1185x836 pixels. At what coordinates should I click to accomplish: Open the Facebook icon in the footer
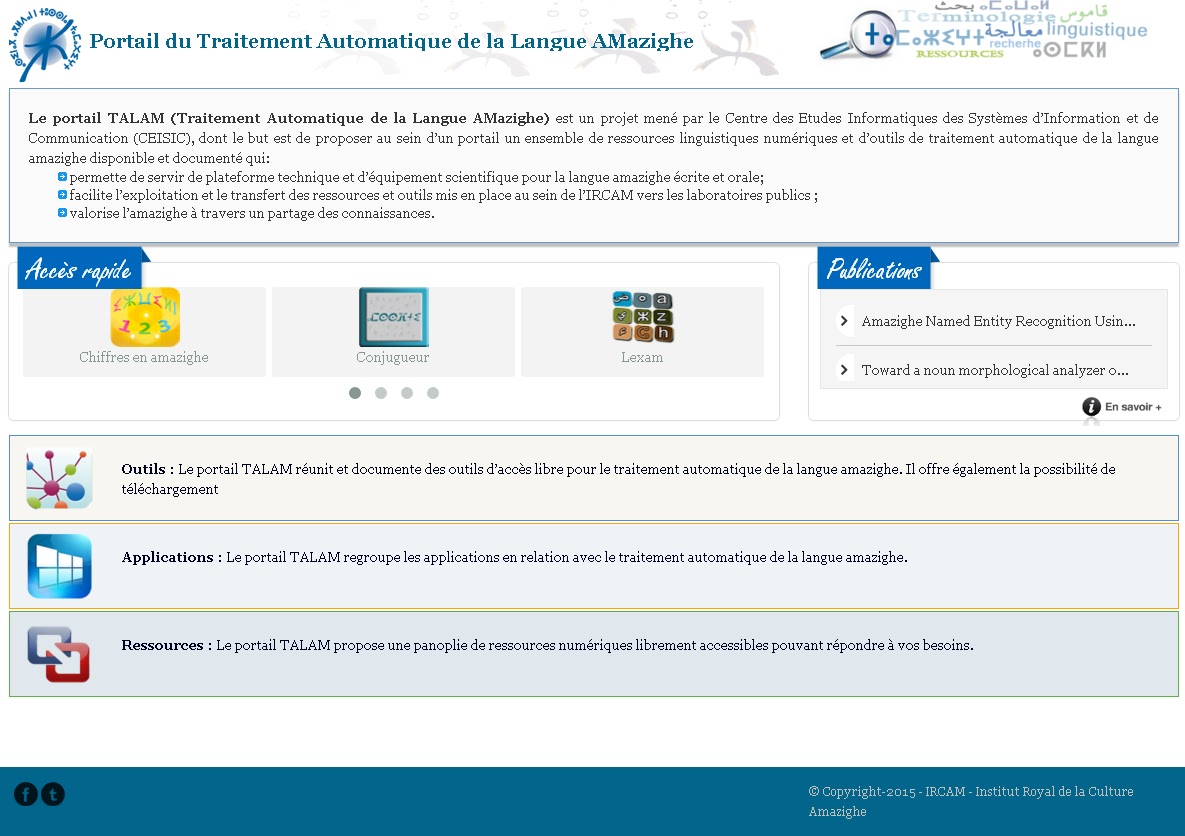26,794
